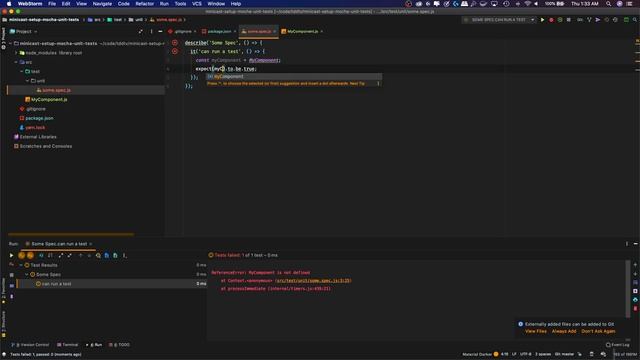Open the macOS Apple menu
Image resolution: width=640 pixels, height=360 pixels.
(9, 4)
